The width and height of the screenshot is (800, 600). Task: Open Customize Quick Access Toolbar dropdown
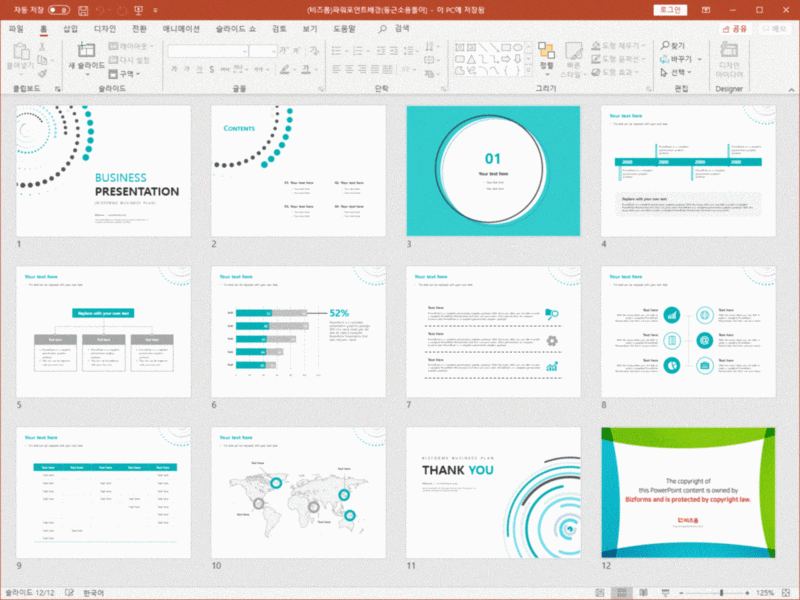pyautogui.click(x=156, y=10)
